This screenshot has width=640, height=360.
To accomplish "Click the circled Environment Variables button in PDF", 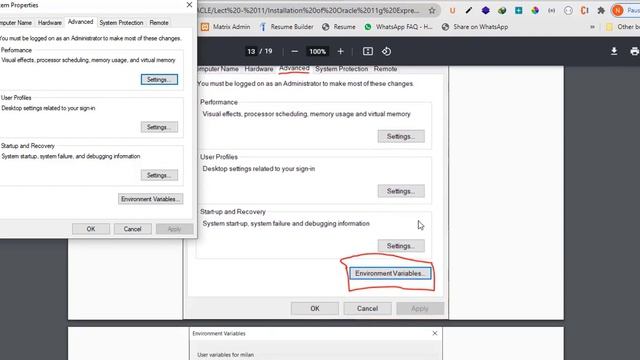I will pos(390,273).
